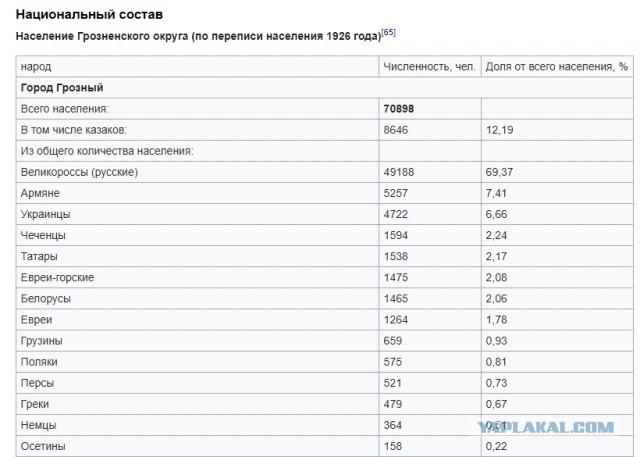Screen dimensions: 640x457
Task: Click the value 5257
Action: click(396, 193)
